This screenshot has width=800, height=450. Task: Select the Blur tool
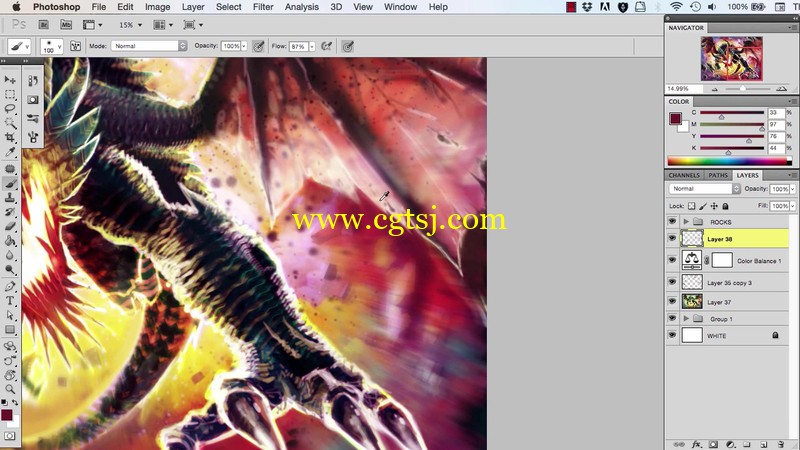[x=10, y=255]
